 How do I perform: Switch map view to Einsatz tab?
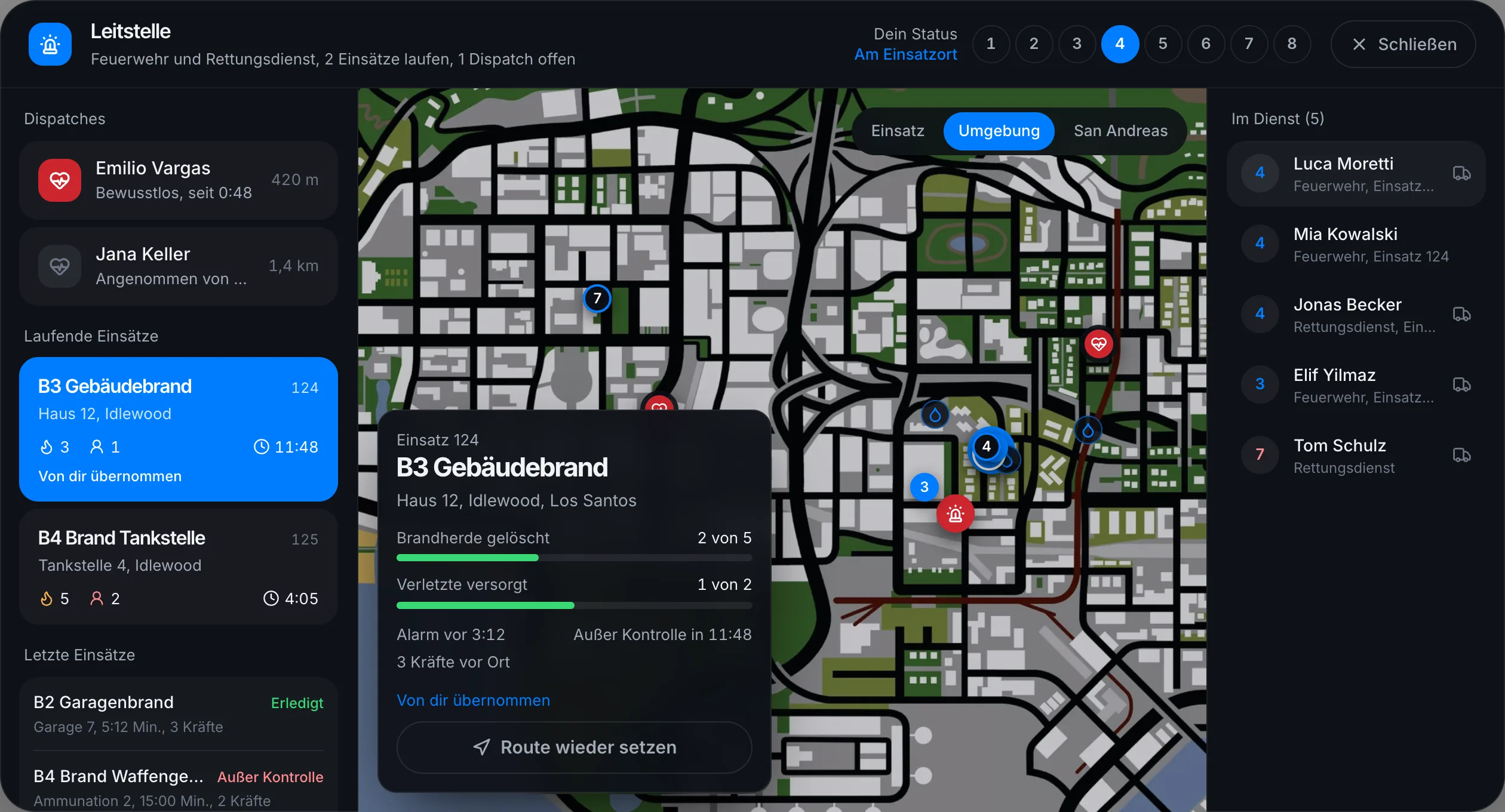click(898, 131)
